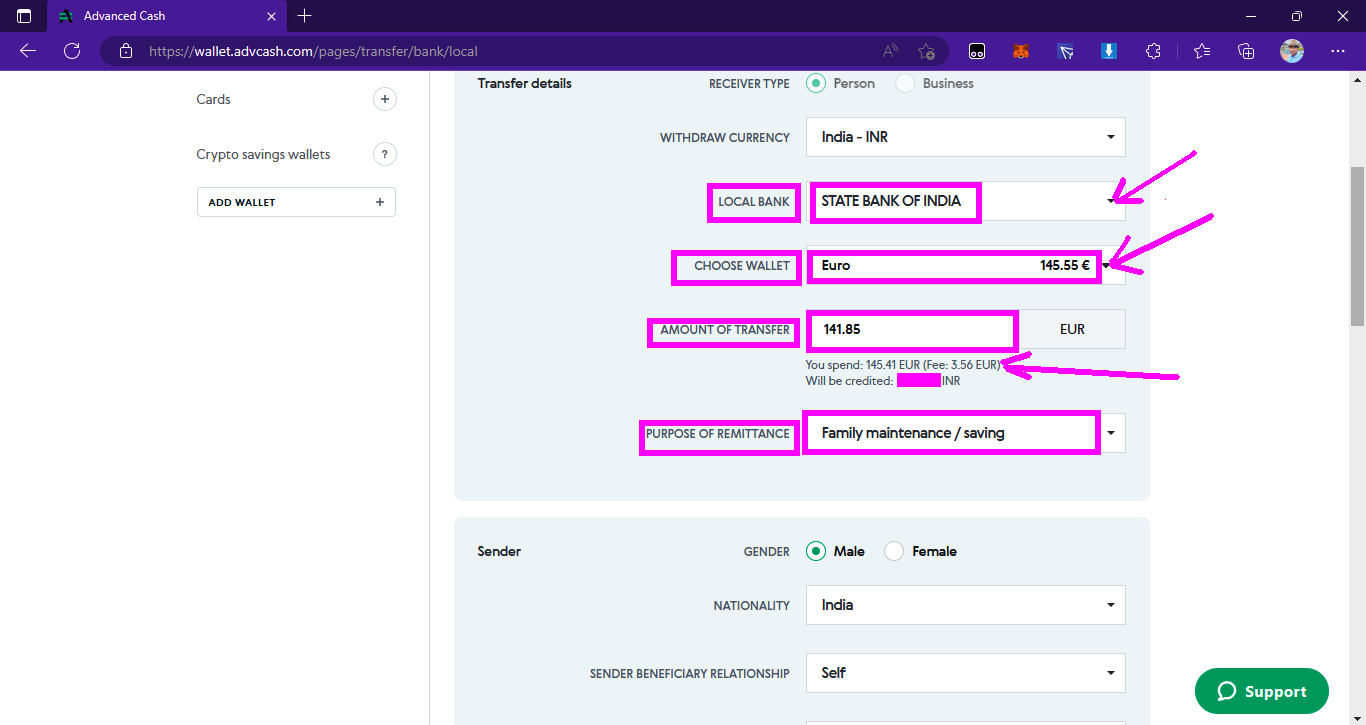1366x725 pixels.
Task: Click the Amount of Transfer field with 141.85
Action: click(913, 329)
